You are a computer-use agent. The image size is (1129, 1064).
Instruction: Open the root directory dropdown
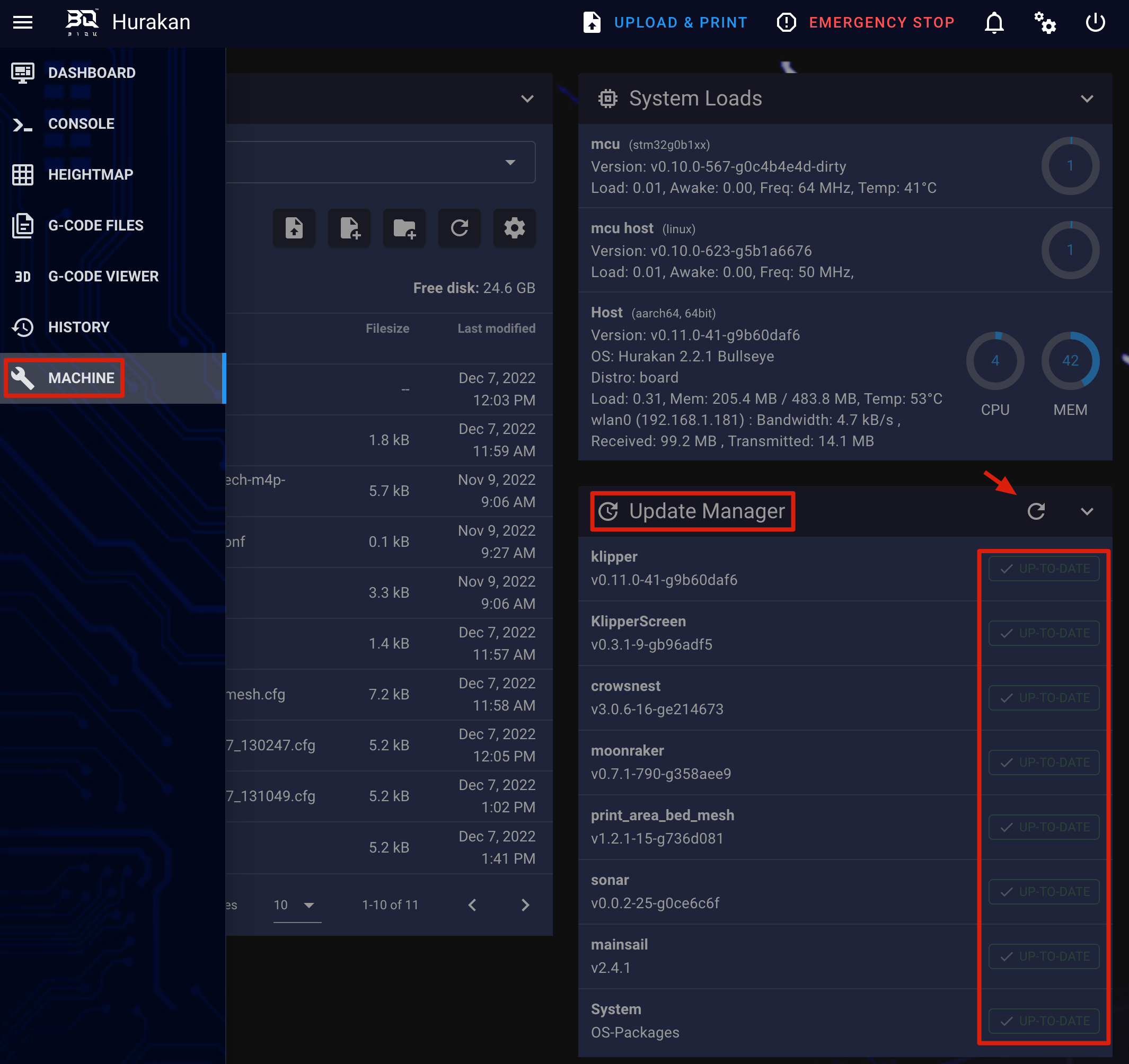[510, 162]
